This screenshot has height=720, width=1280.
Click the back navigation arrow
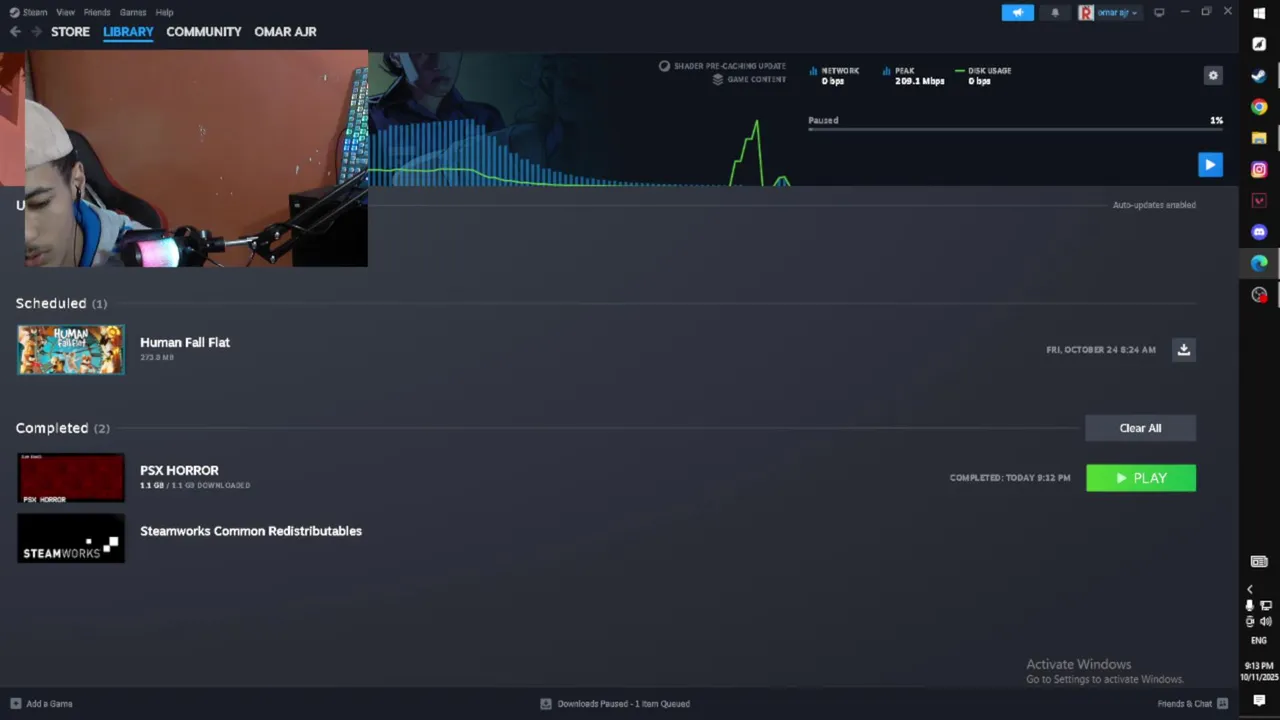pos(15,32)
